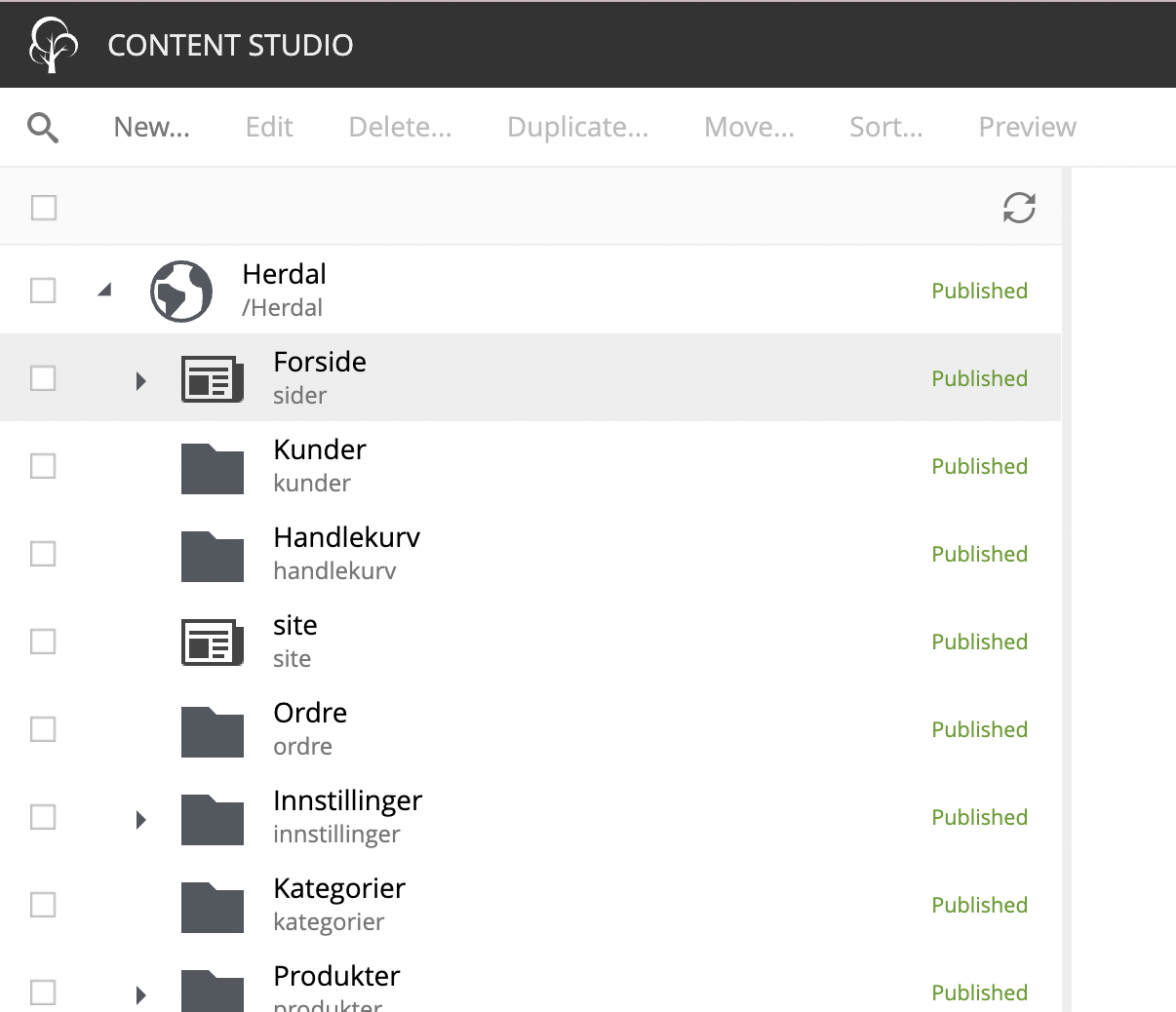This screenshot has height=1012, width=1176.
Task: Click New... in the toolbar
Action: (152, 128)
